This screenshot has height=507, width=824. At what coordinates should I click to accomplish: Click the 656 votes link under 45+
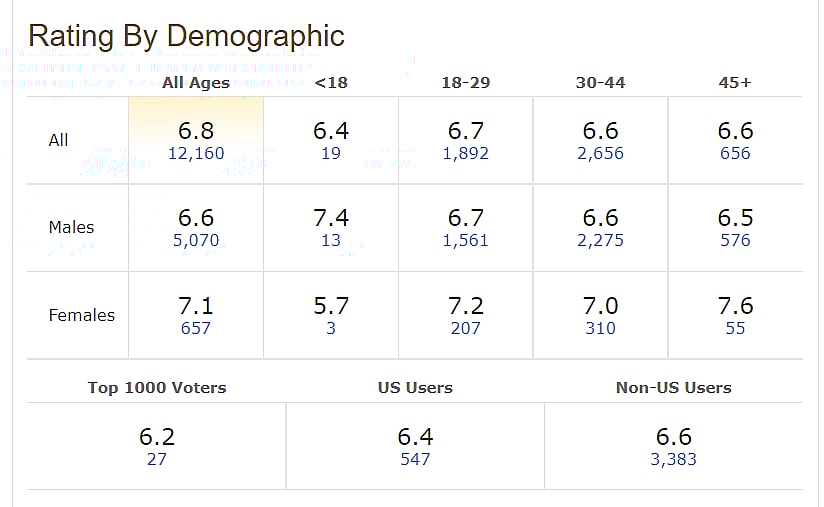point(735,154)
